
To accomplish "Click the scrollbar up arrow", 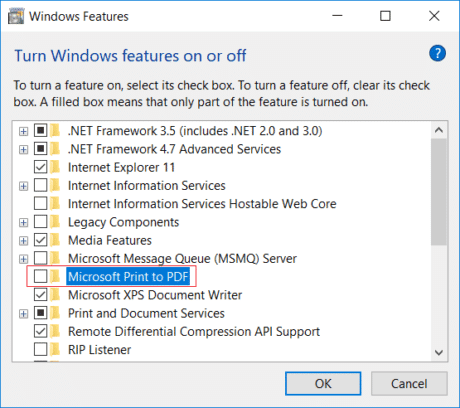I will click(439, 130).
